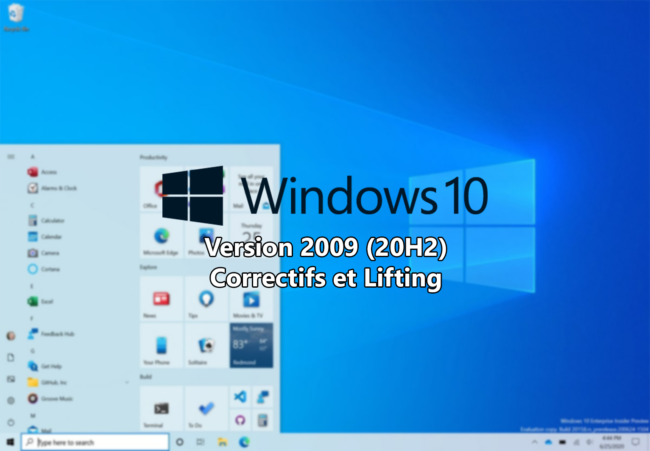Viewport: 650px width, 451px height.
Task: Open Documents from the Start left rail
Action: 11,357
